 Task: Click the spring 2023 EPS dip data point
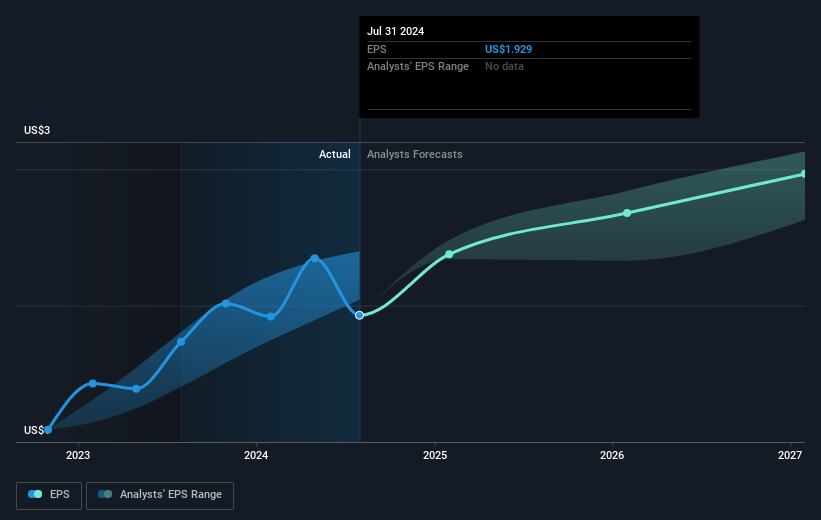tap(136, 389)
